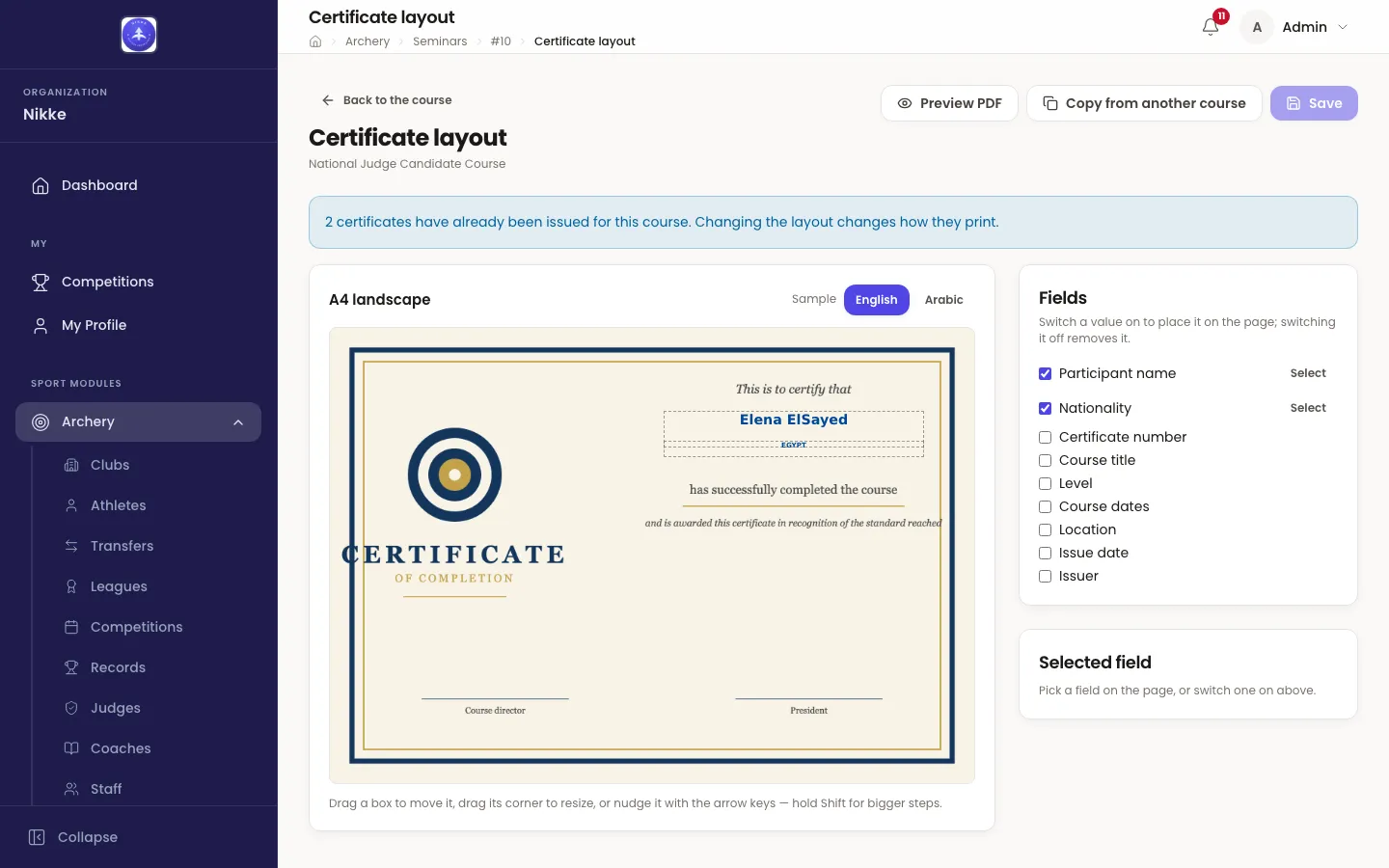Image resolution: width=1389 pixels, height=868 pixels.
Task: Open the notifications bell
Action: (1211, 27)
